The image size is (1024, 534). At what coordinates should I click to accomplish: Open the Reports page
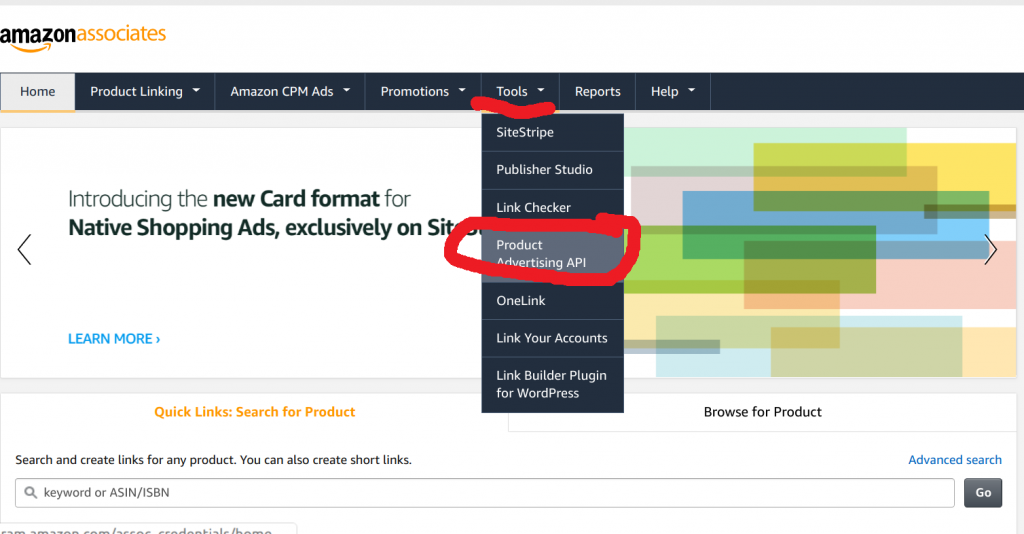point(598,92)
